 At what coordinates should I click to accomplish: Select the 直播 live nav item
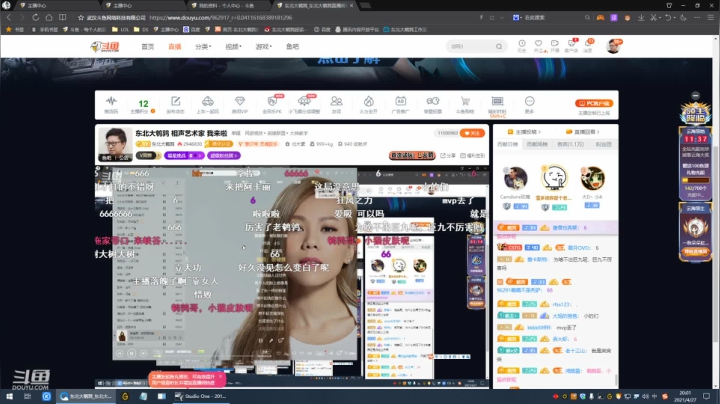click(174, 46)
